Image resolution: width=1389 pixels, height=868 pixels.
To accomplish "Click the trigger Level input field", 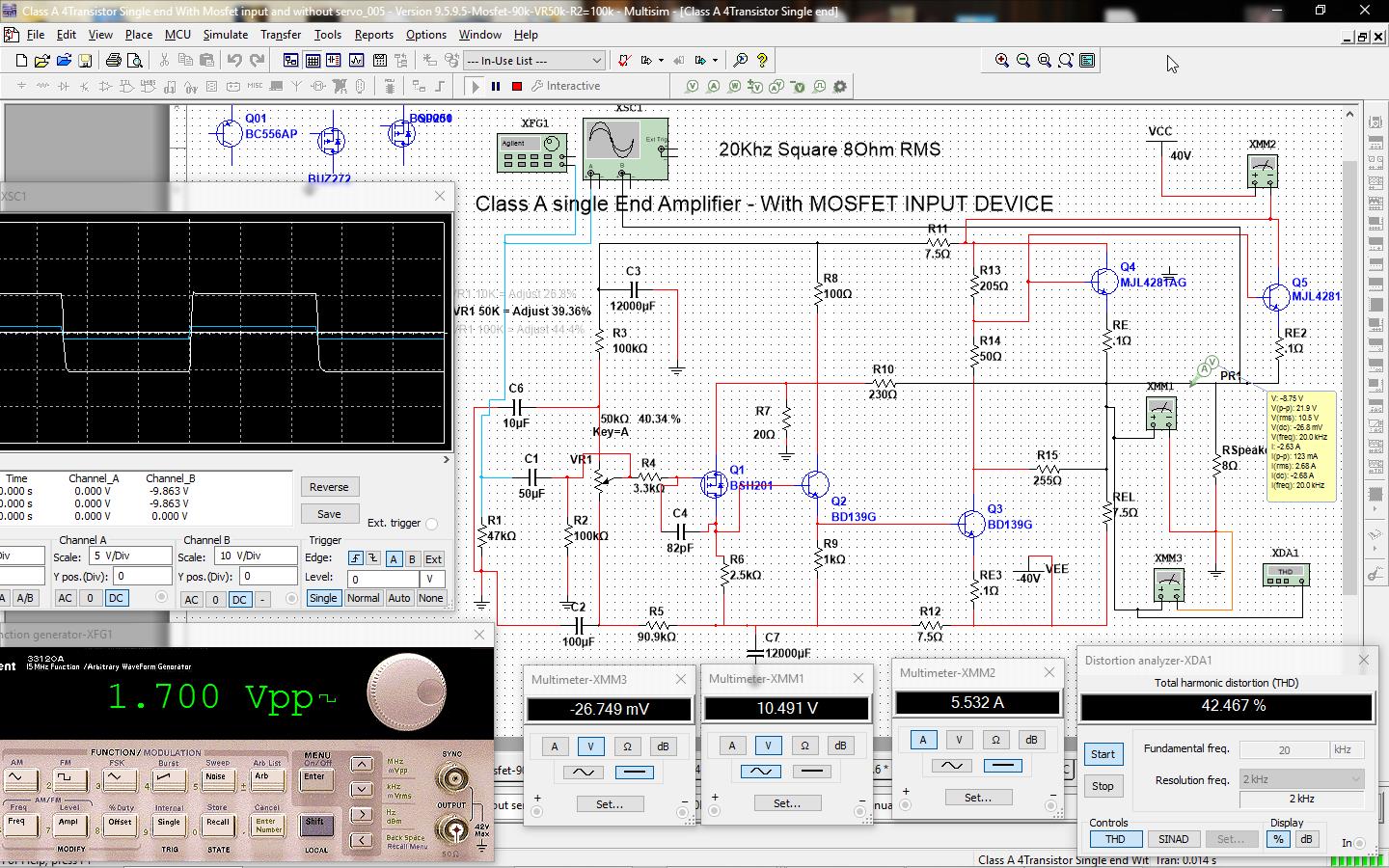I will click(384, 579).
